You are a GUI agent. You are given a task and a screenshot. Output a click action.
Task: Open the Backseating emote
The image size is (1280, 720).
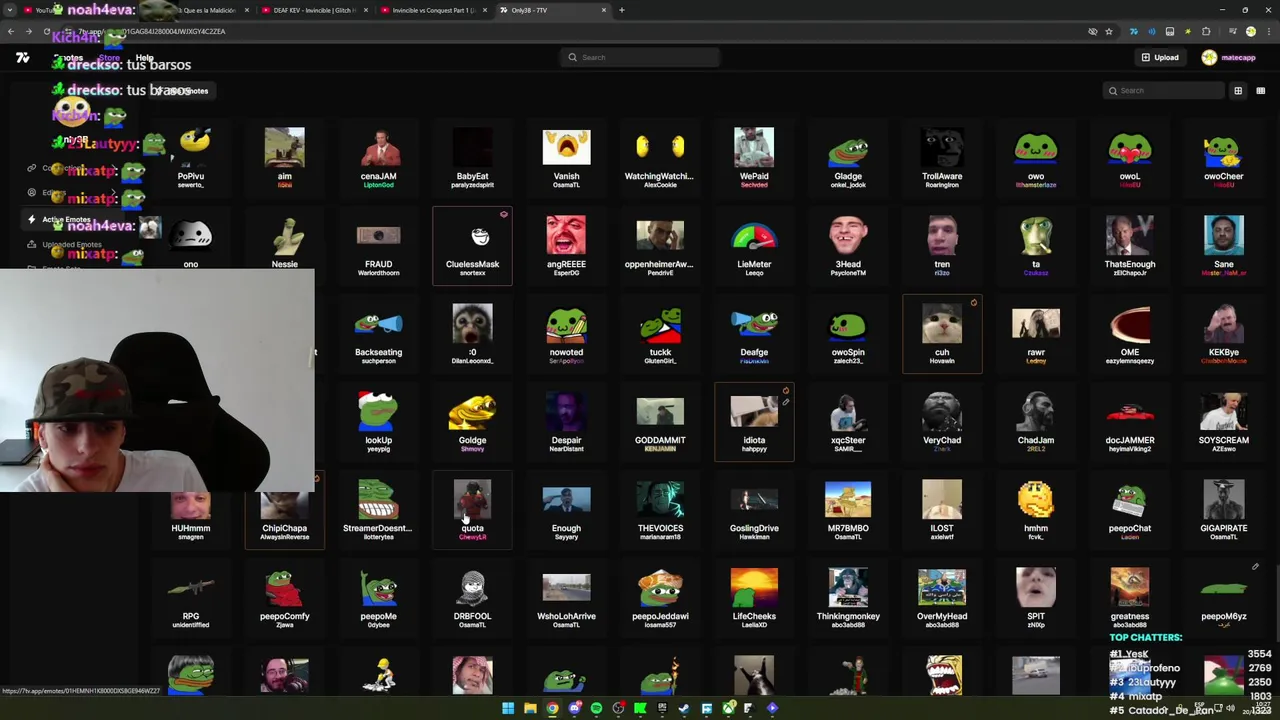tap(379, 334)
